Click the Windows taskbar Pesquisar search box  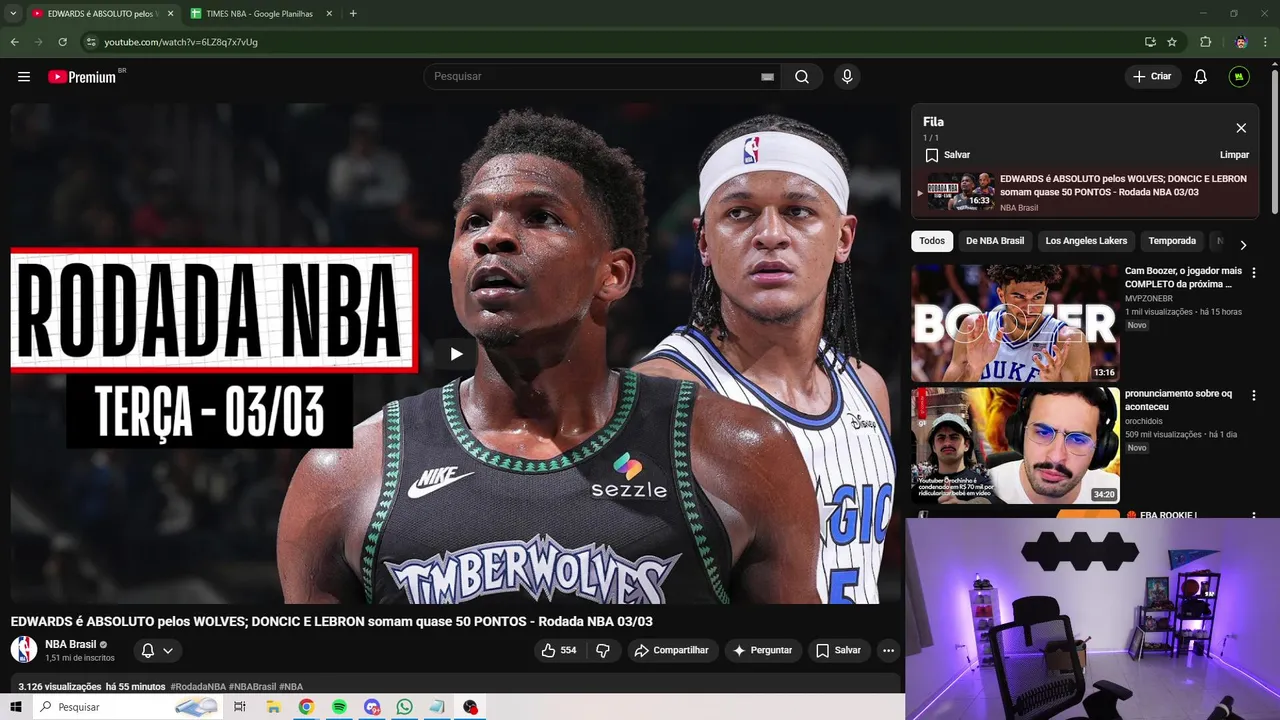[x=128, y=707]
